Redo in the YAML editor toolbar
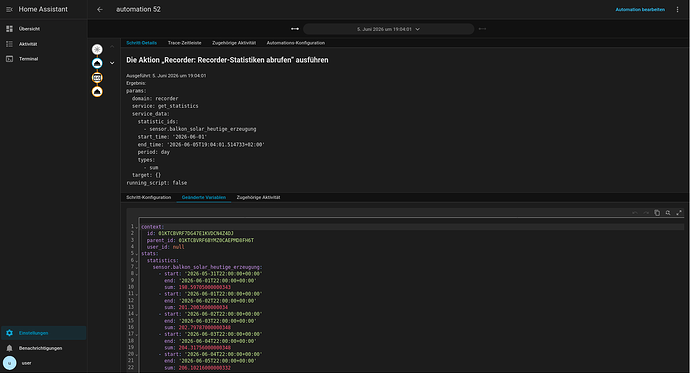Screen dimensions: 690x373 pyautogui.click(x=646, y=213)
